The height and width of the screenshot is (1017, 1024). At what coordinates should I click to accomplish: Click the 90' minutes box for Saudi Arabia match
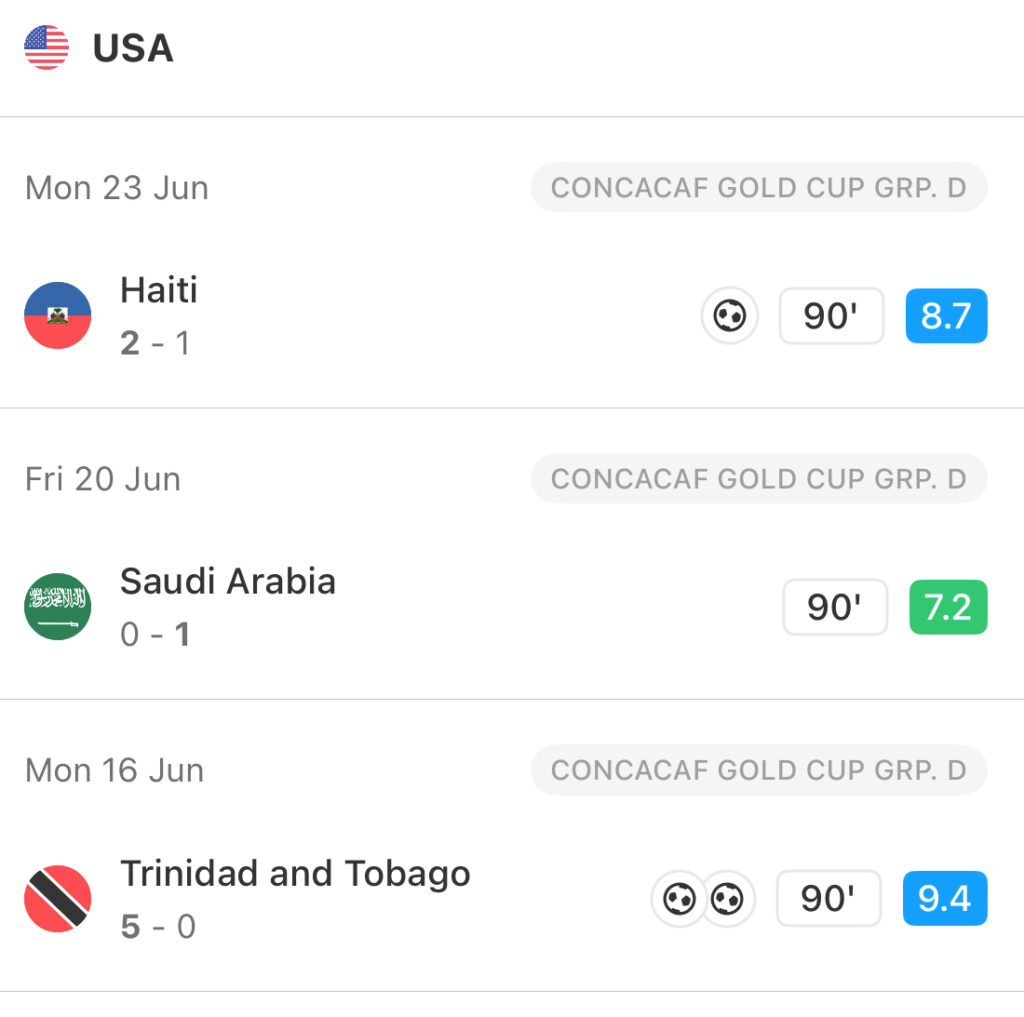(x=835, y=607)
